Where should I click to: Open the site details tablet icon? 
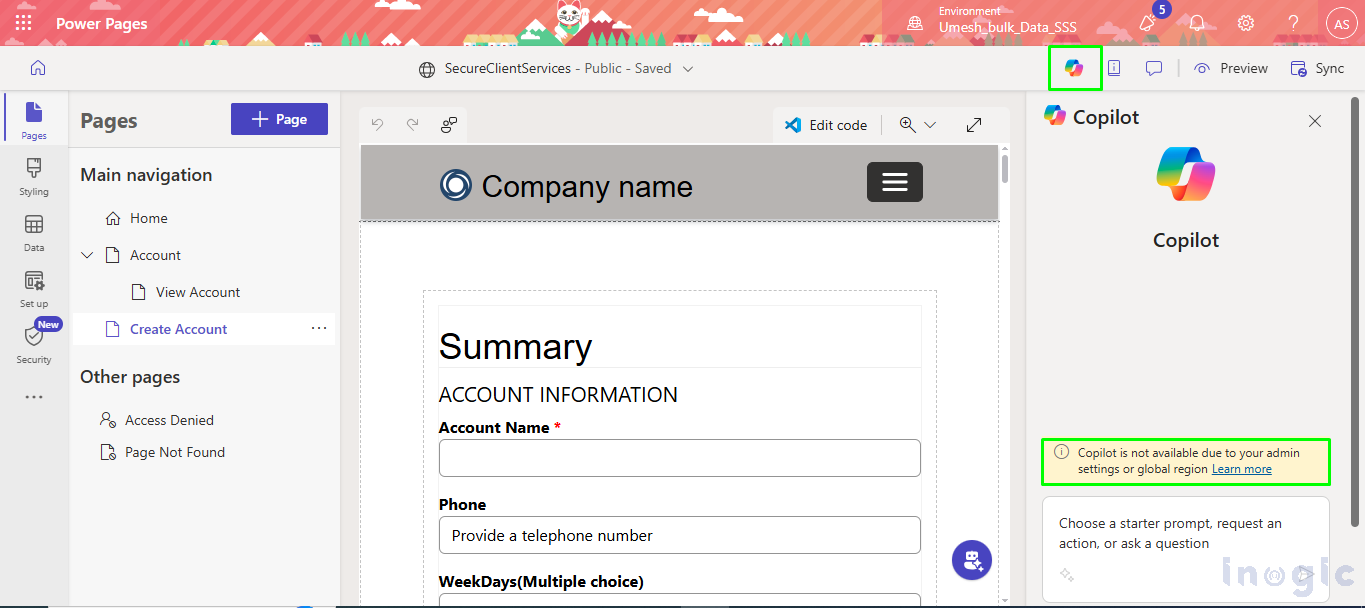[1113, 68]
